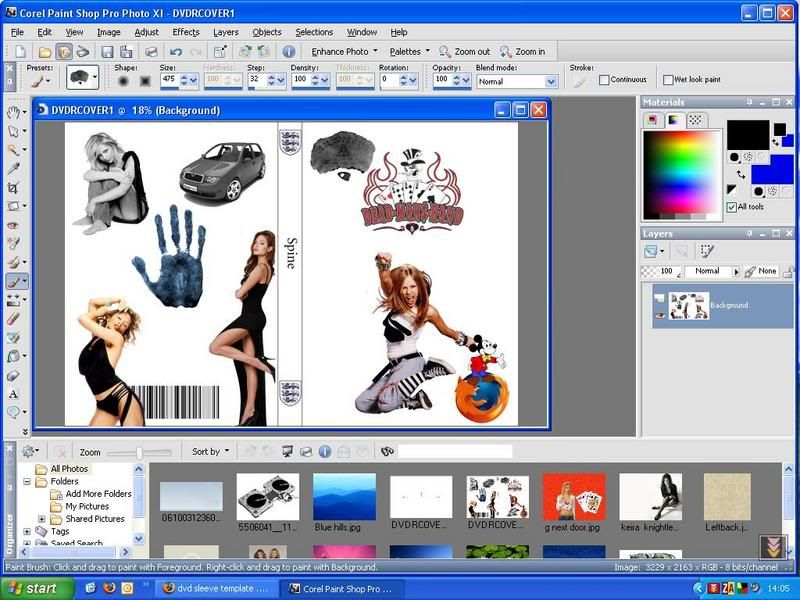Screen dimensions: 800x600
Task: Select the Red Eye tool
Action: (x=14, y=225)
